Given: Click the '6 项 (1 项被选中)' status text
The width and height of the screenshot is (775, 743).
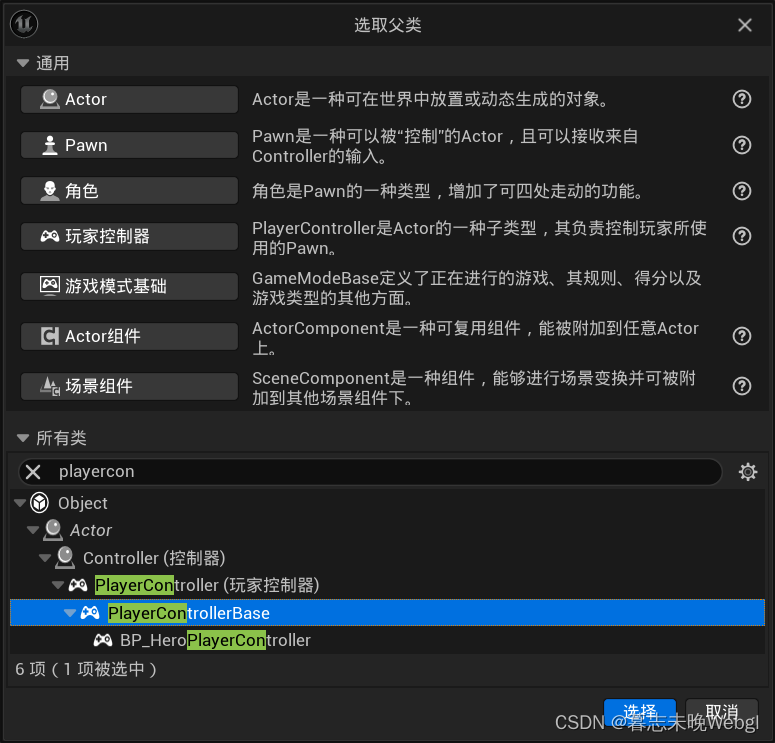Looking at the screenshot, I should [x=86, y=669].
